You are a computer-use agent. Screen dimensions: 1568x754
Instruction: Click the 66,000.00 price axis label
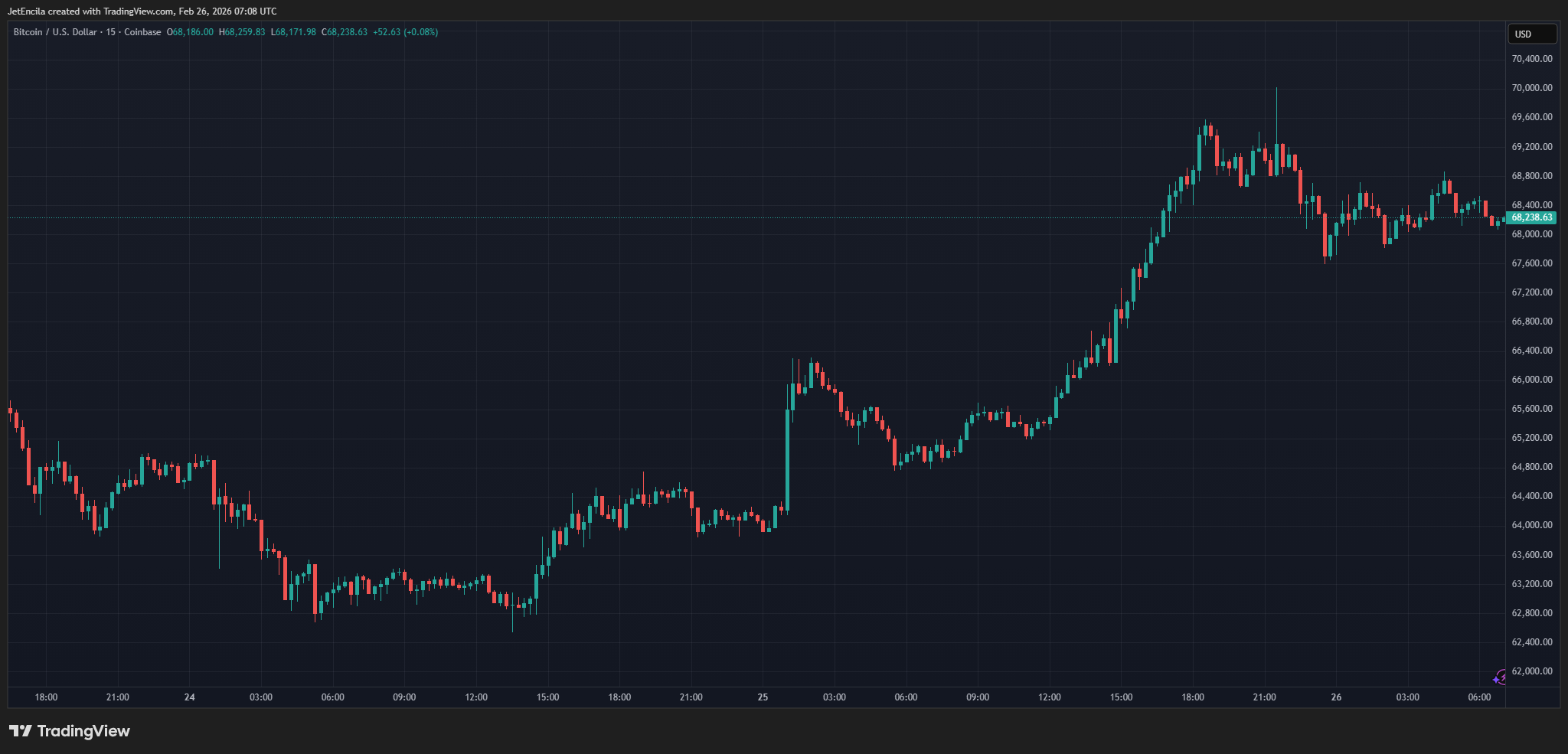pos(1531,380)
